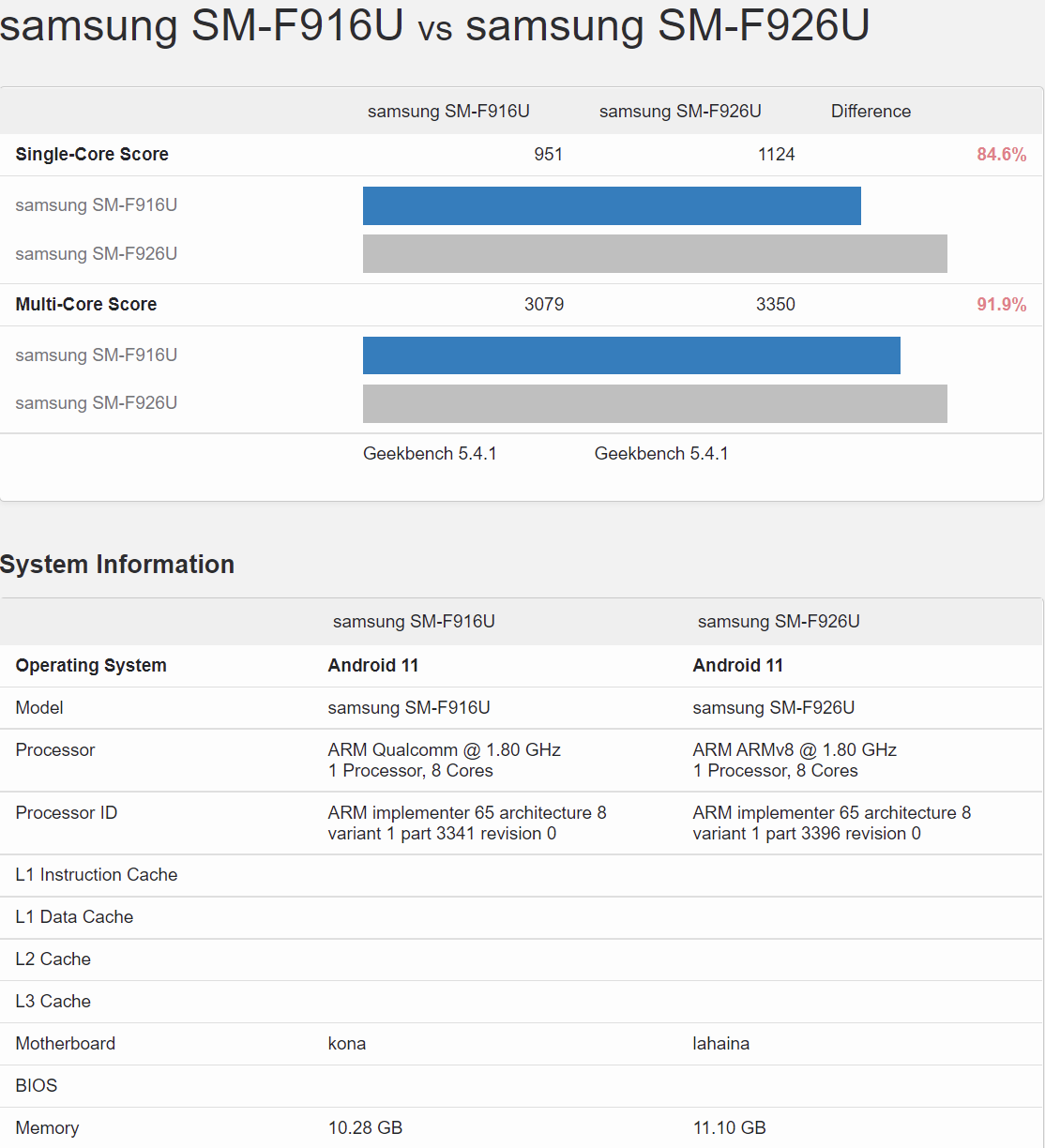This screenshot has width=1045, height=1148.
Task: Click the 'Memory' row label
Action: (x=47, y=1128)
